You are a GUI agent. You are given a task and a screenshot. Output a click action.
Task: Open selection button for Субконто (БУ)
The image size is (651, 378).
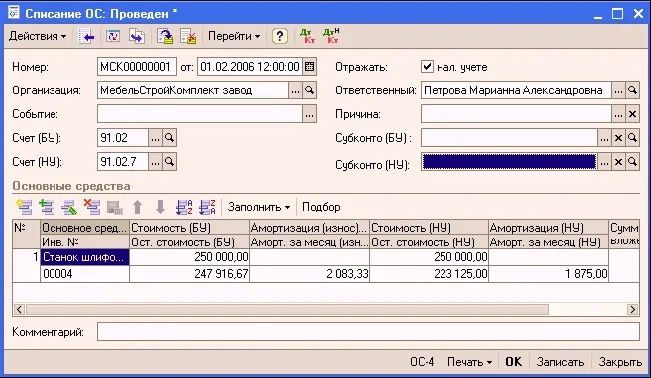click(x=604, y=138)
